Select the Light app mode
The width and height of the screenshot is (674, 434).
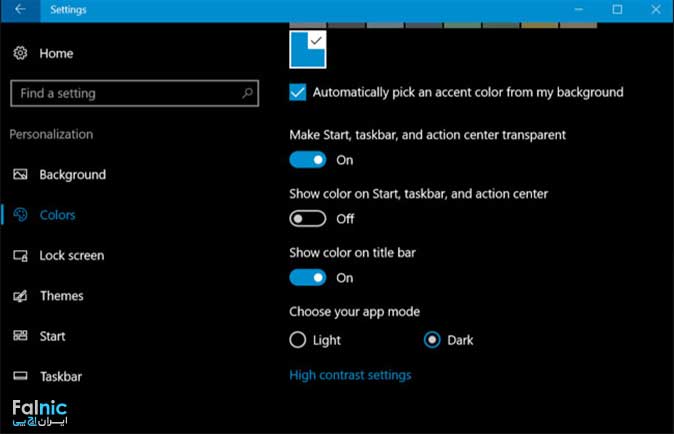tap(297, 340)
